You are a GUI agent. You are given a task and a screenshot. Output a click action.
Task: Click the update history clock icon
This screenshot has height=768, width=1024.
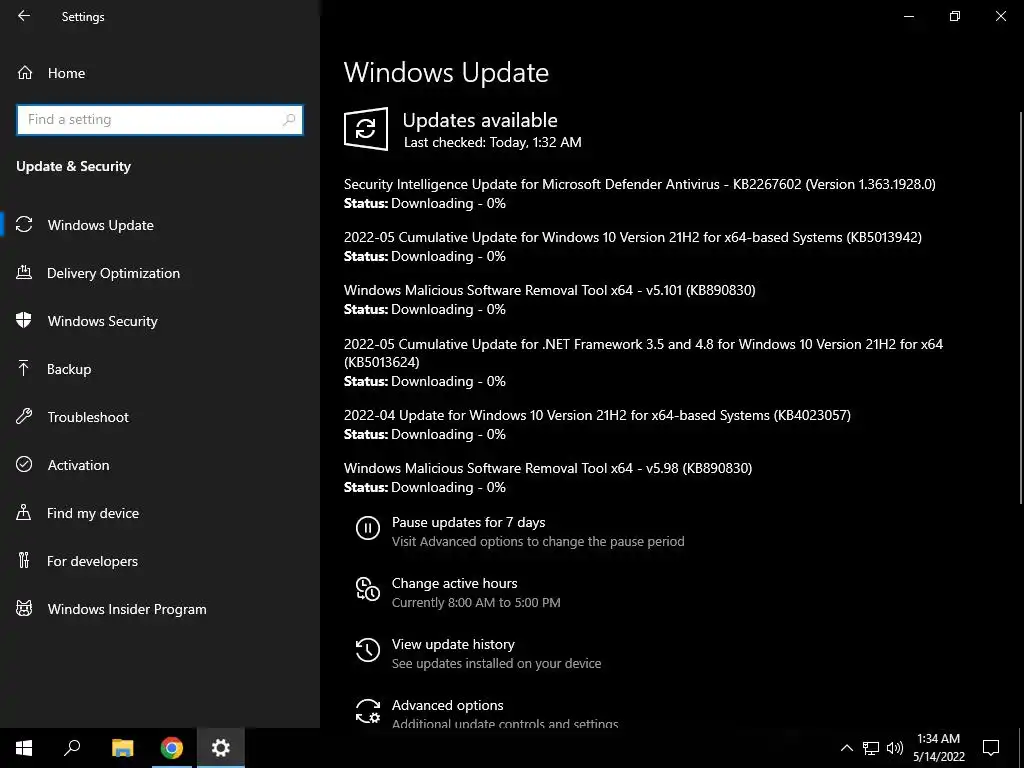click(x=368, y=650)
